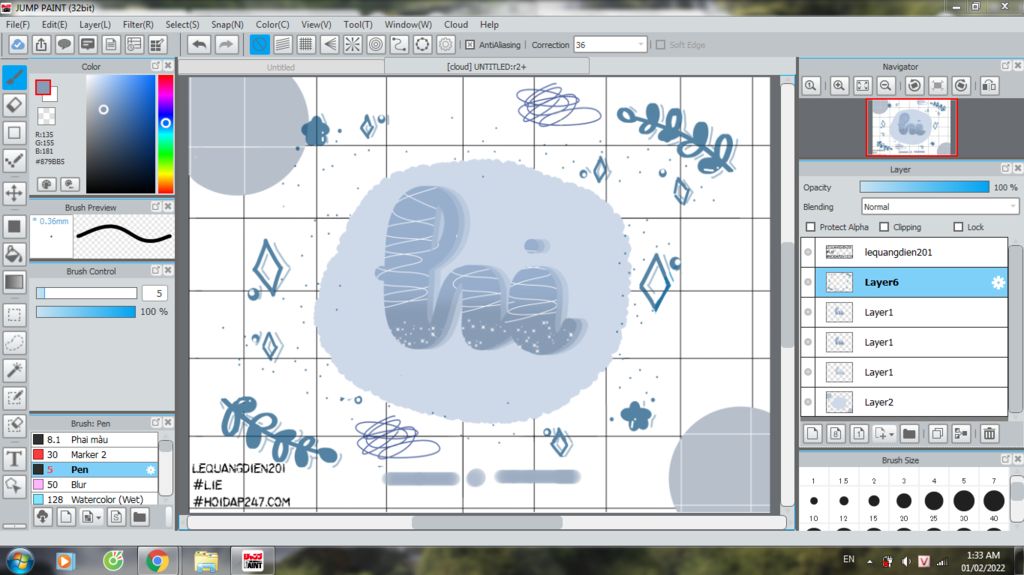
Task: Hide the lequangdien201 layer
Action: point(808,252)
